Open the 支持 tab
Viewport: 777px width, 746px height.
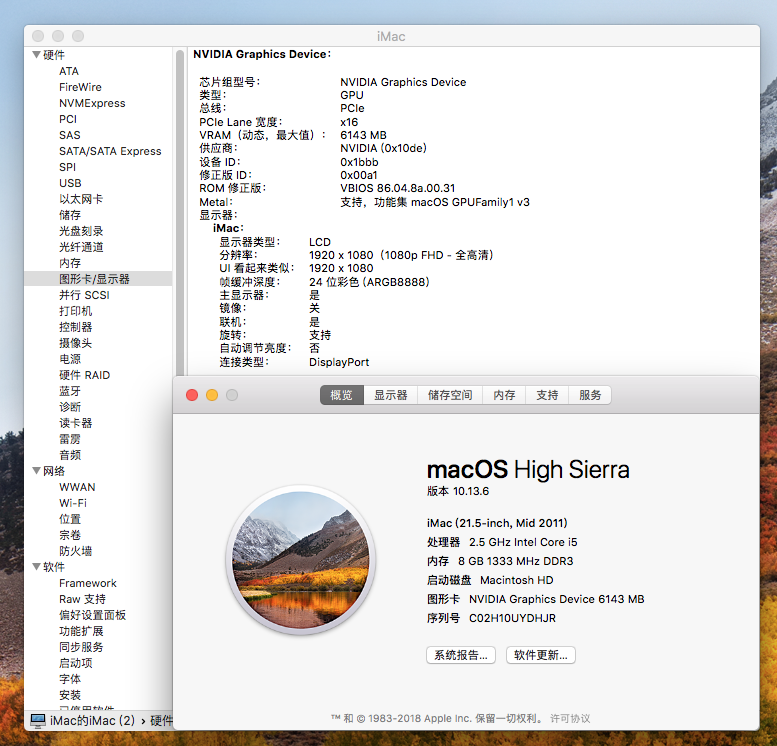click(x=547, y=395)
